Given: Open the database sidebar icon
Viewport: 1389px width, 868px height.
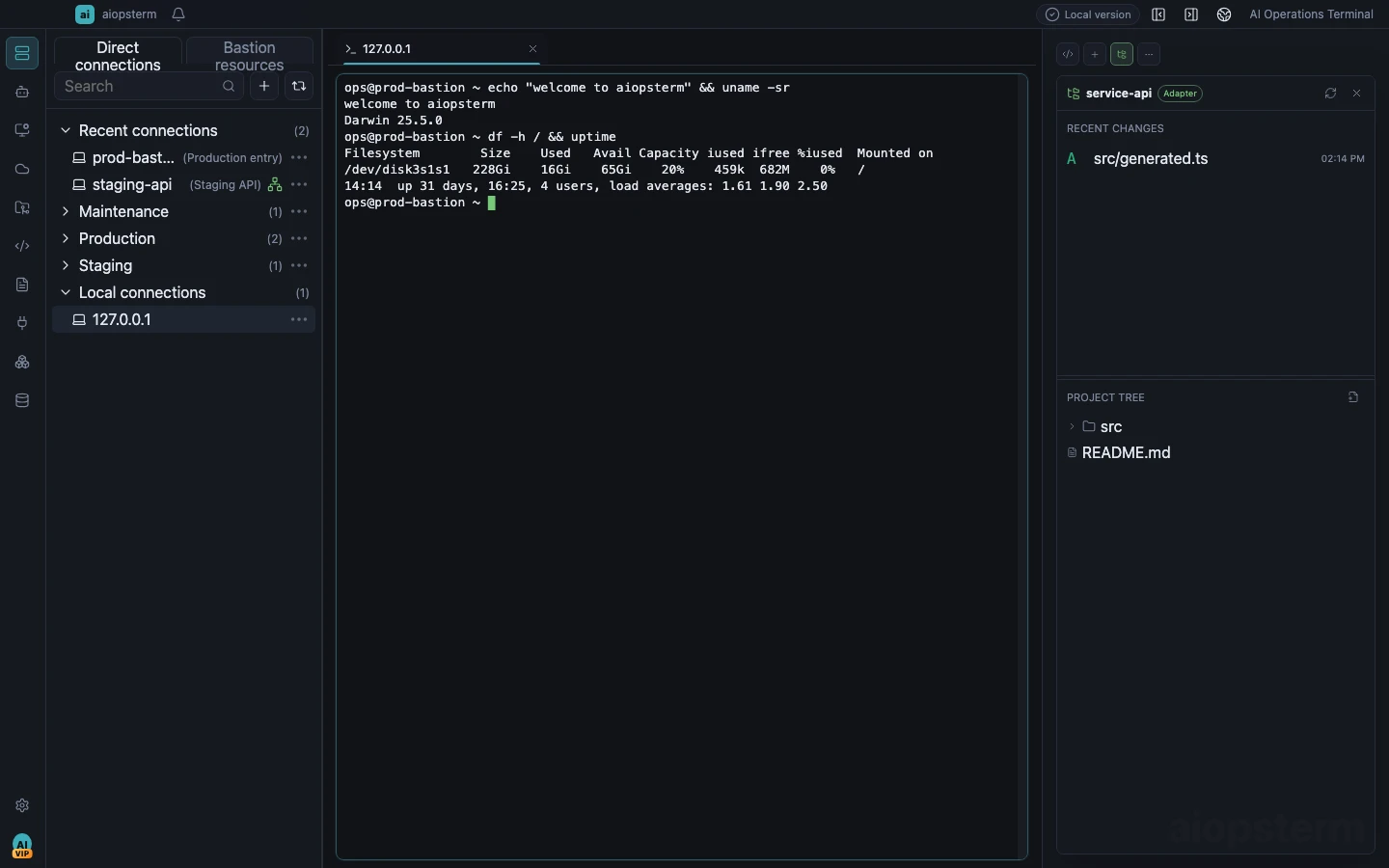Looking at the screenshot, I should coord(22,400).
